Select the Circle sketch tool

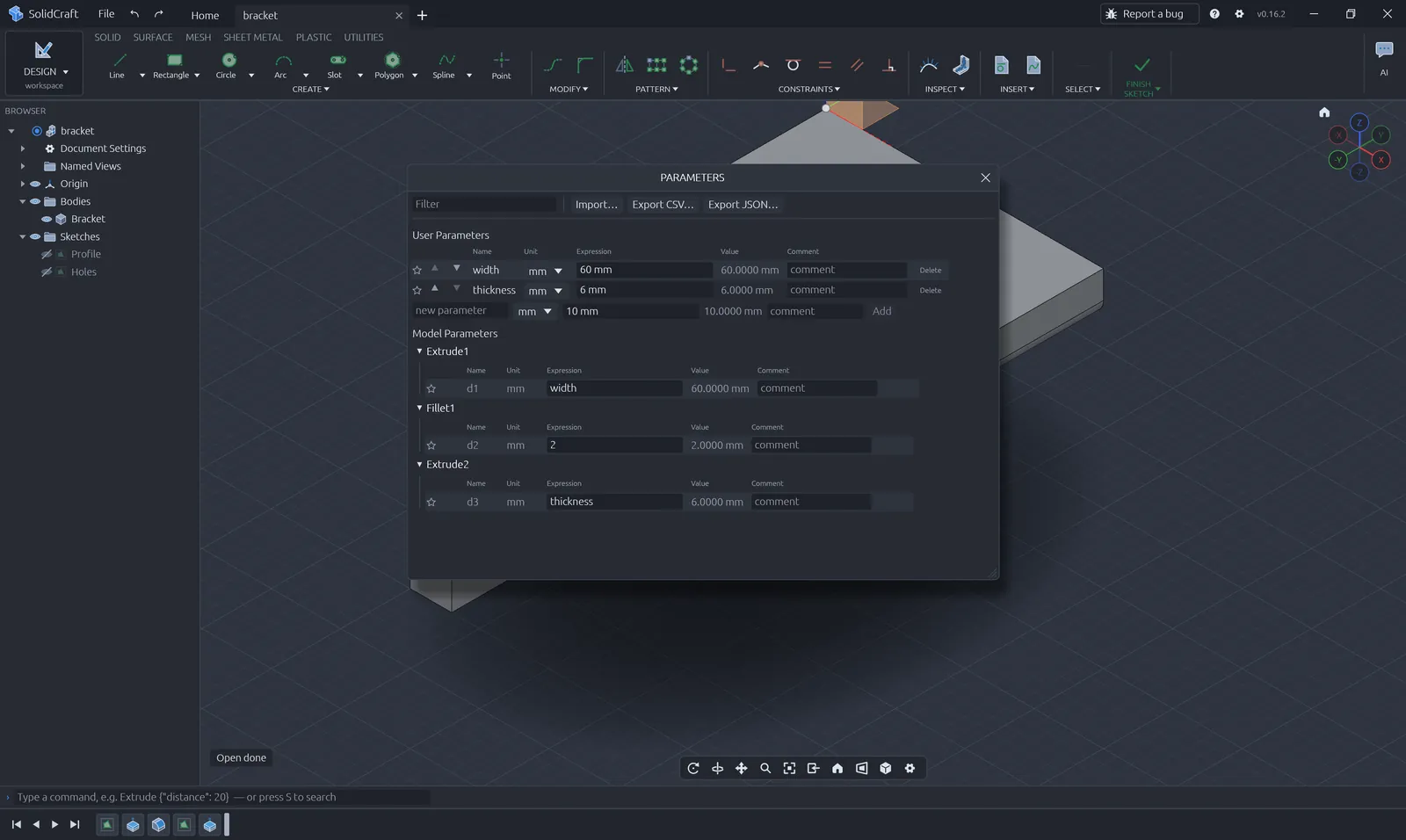click(x=227, y=65)
